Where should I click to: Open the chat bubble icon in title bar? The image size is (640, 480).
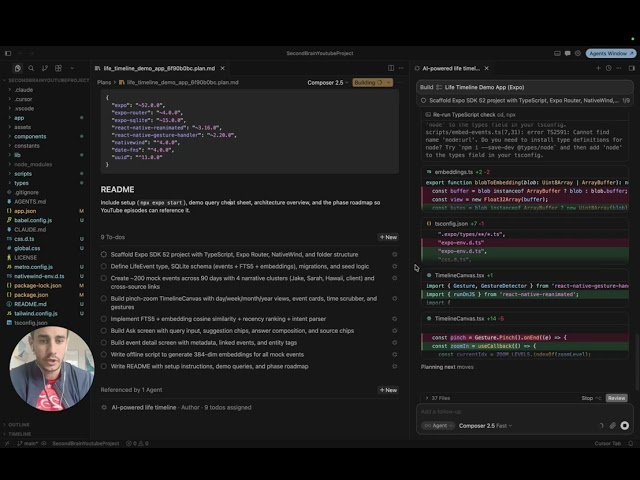(567, 53)
